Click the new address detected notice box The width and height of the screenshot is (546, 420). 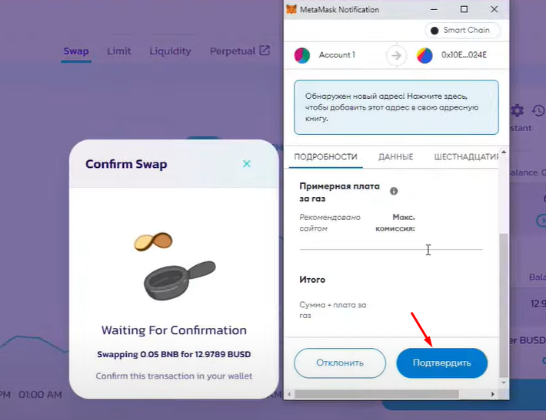(x=396, y=107)
